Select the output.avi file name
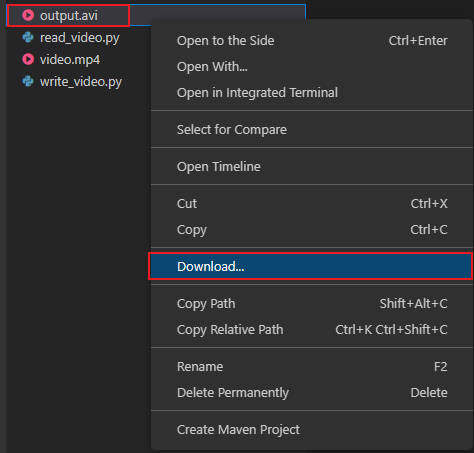474x453 pixels. click(69, 16)
